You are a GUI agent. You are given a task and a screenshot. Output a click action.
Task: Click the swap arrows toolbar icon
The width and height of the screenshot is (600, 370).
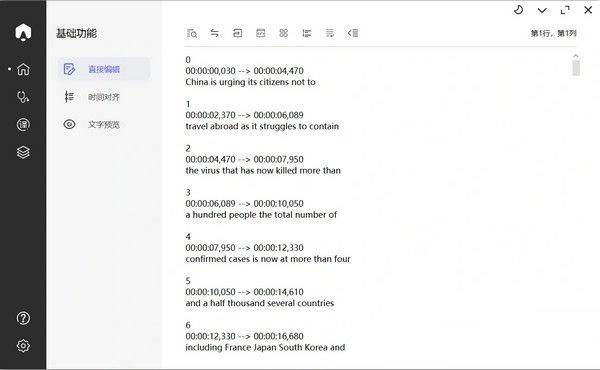[x=215, y=33]
